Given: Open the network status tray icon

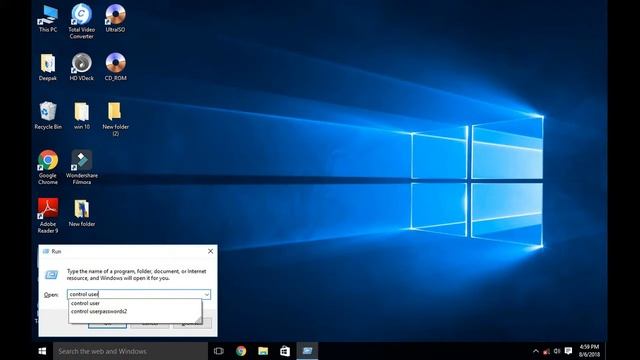Looking at the screenshot, I should point(547,351).
